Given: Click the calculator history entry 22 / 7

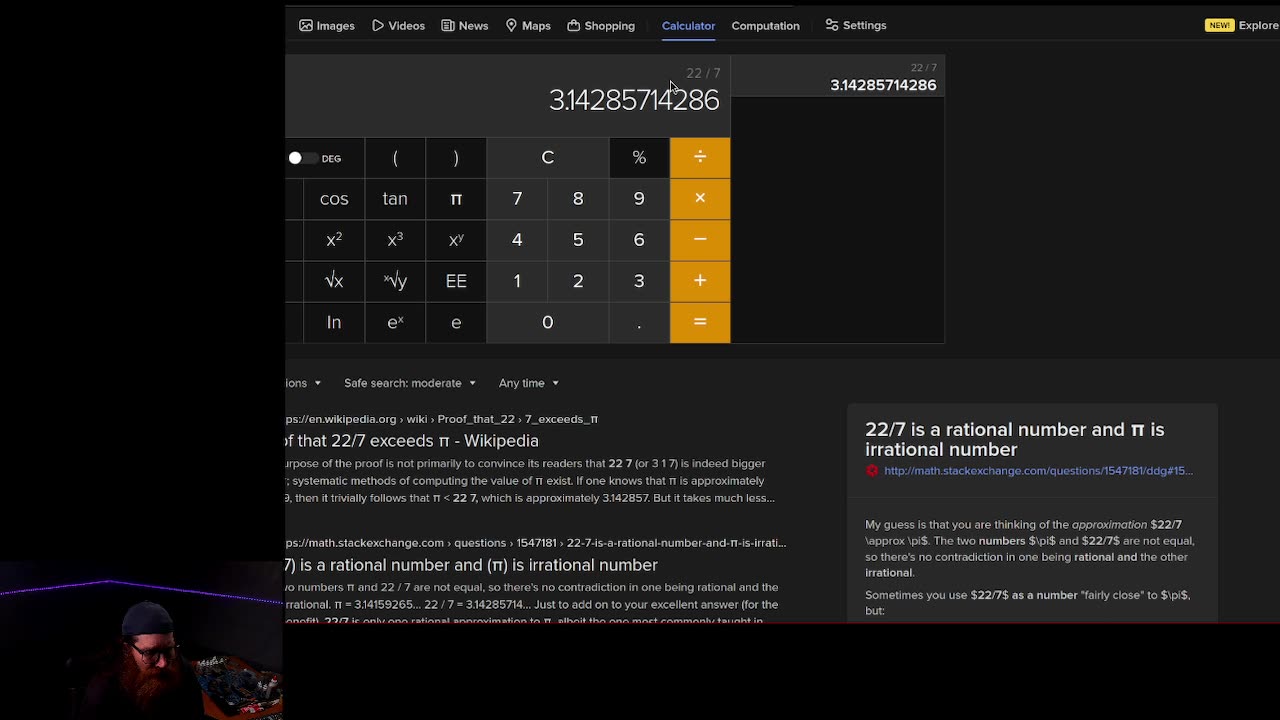Looking at the screenshot, I should [882, 78].
